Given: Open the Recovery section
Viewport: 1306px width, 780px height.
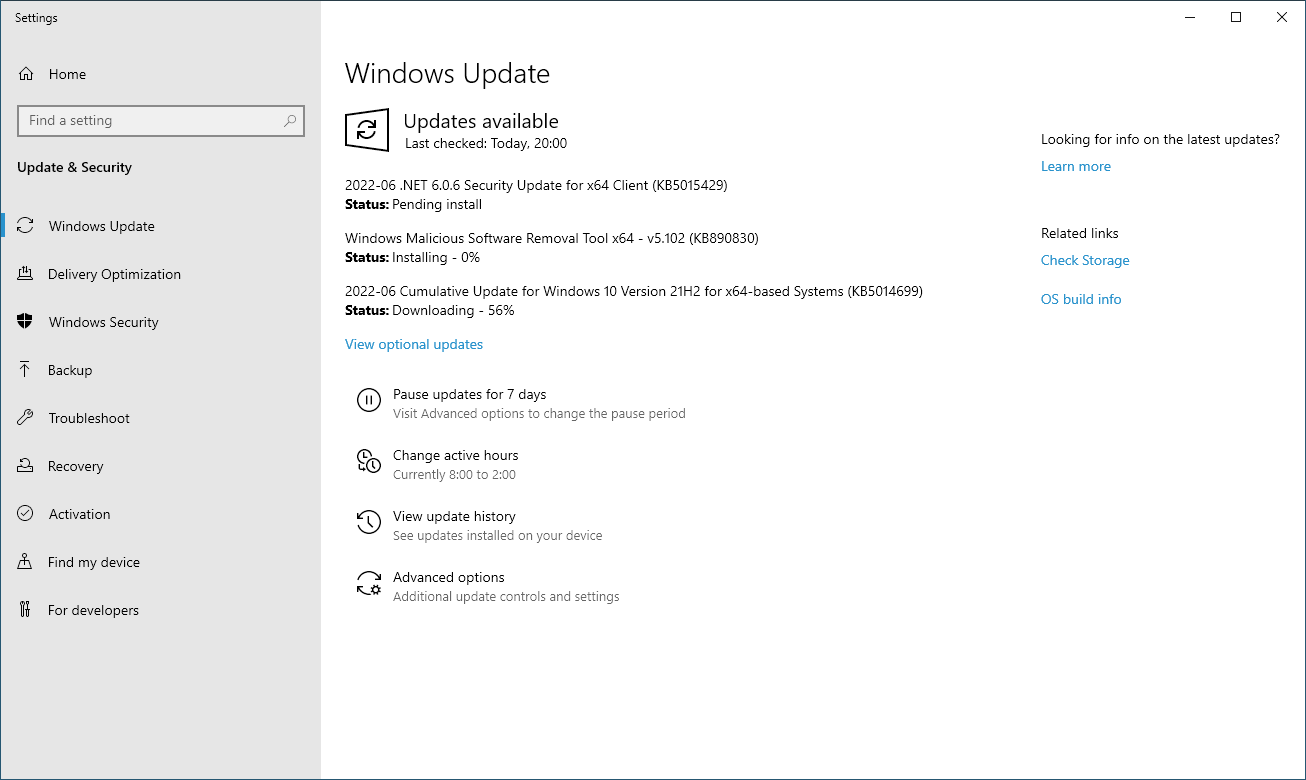Looking at the screenshot, I should click(160, 466).
